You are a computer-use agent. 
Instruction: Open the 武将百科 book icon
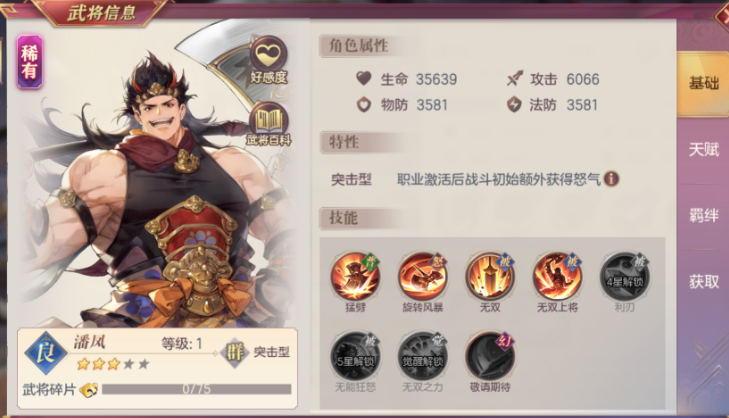(269, 124)
